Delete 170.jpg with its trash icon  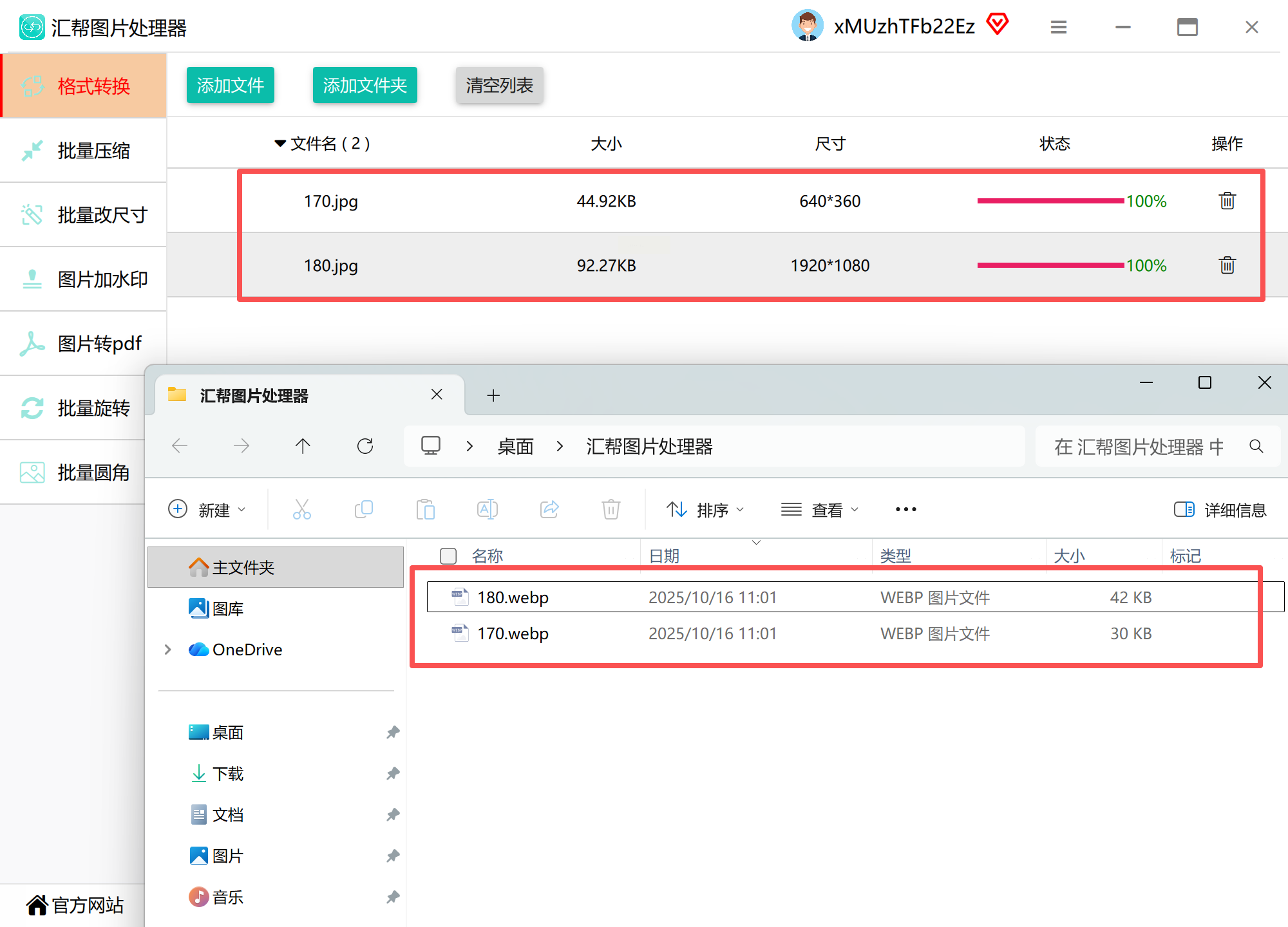[x=1227, y=201]
